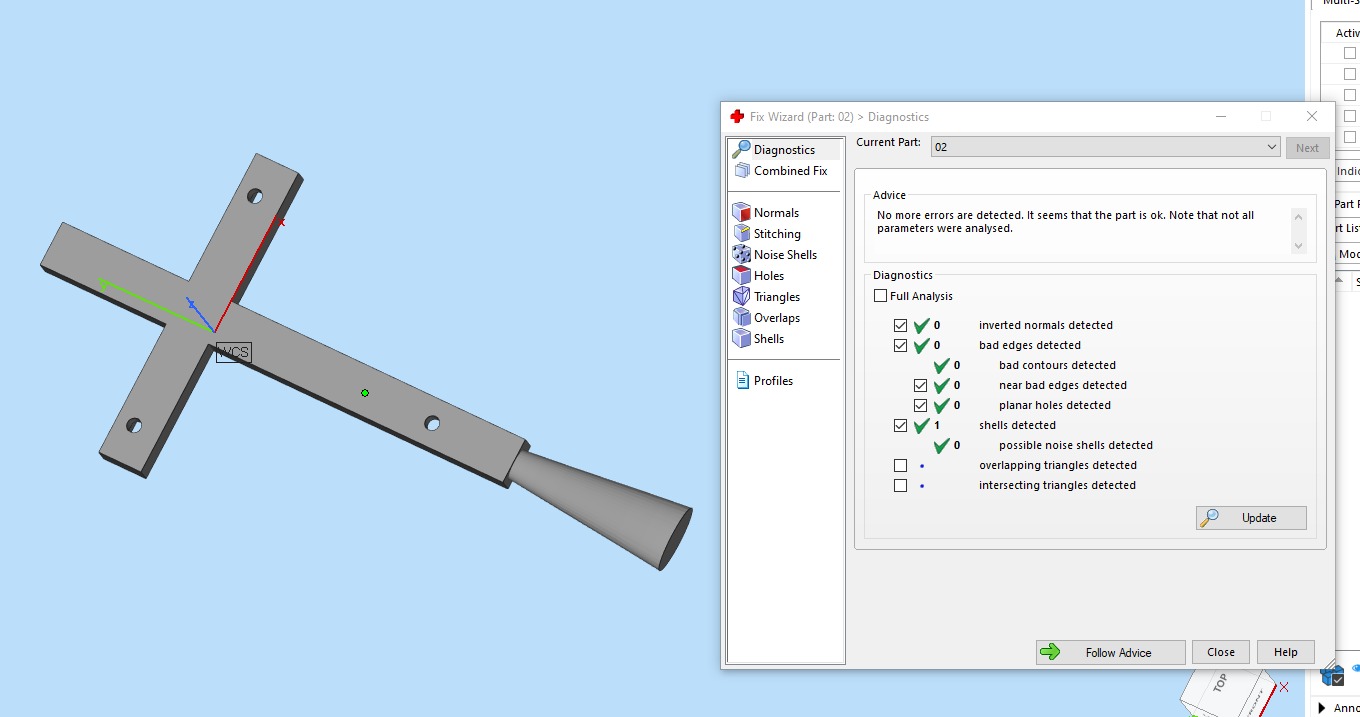1360x717 pixels.
Task: Click the Advice box scroll-up arrow
Action: click(1298, 217)
